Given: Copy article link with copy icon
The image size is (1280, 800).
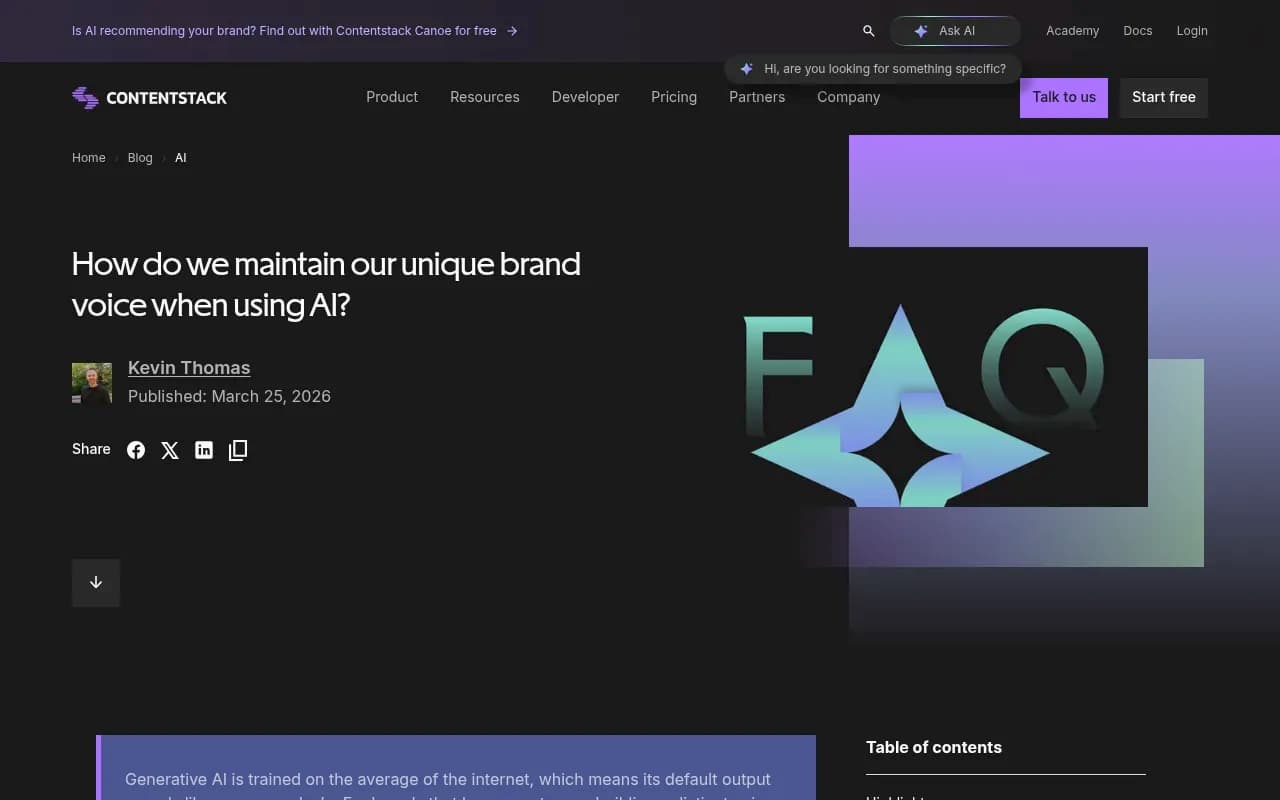Looking at the screenshot, I should point(238,450).
